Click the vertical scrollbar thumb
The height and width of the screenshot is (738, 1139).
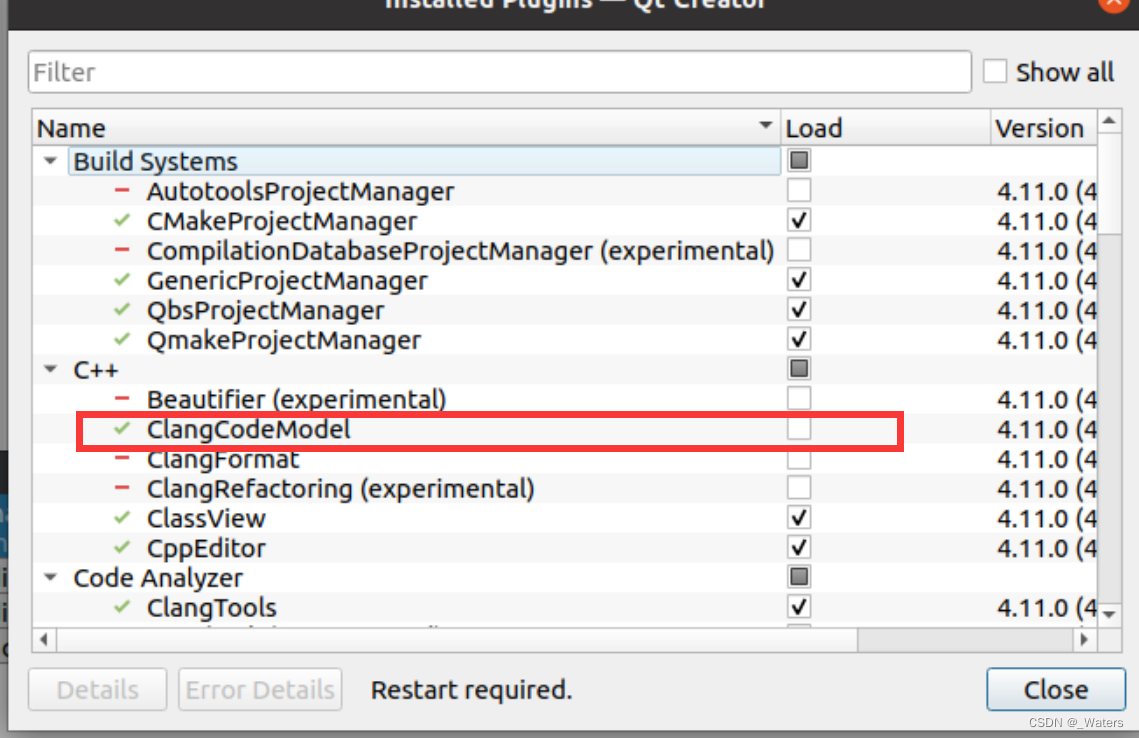coord(1108,182)
